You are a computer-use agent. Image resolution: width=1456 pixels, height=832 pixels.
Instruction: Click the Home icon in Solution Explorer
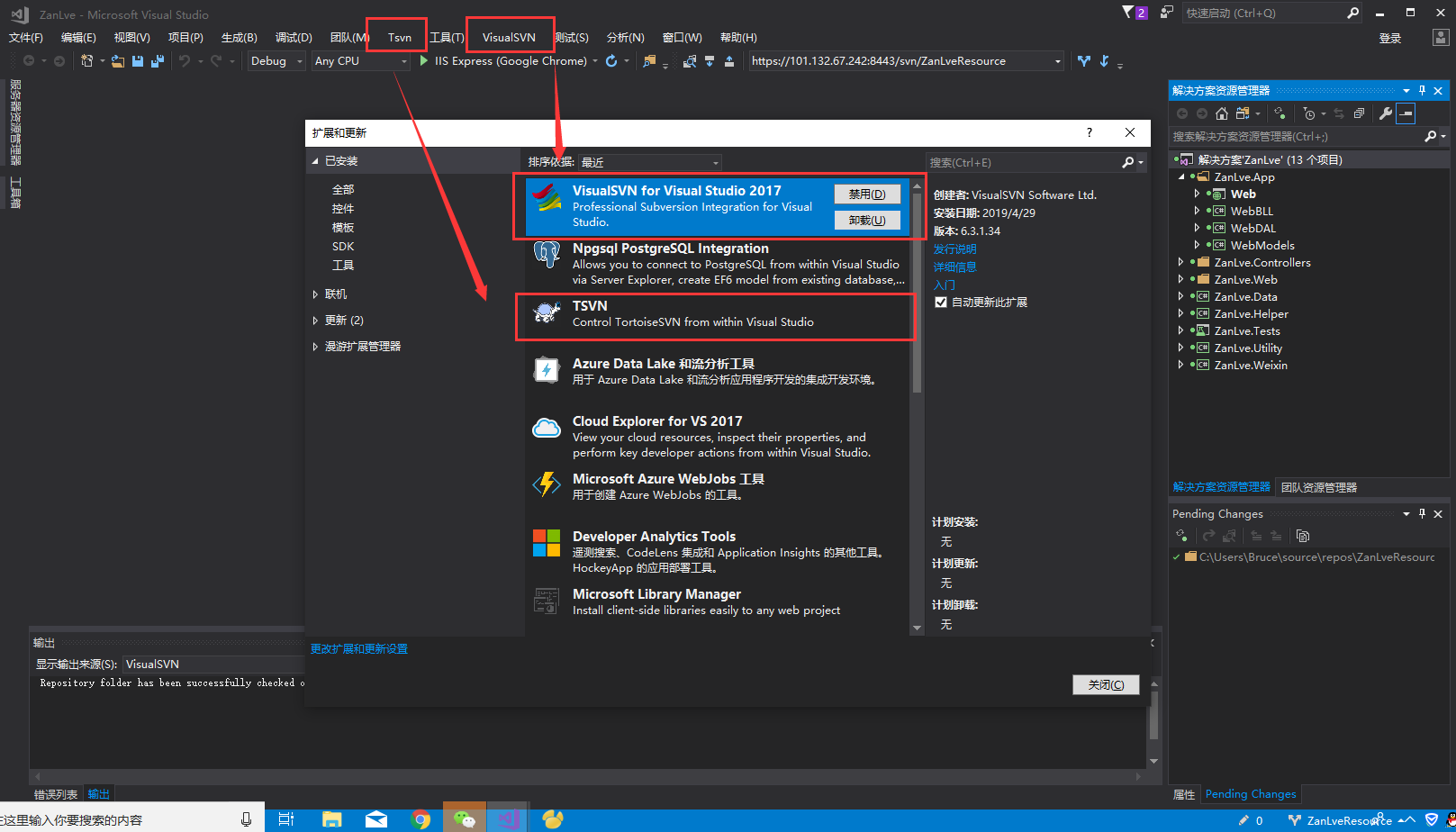[x=1222, y=113]
